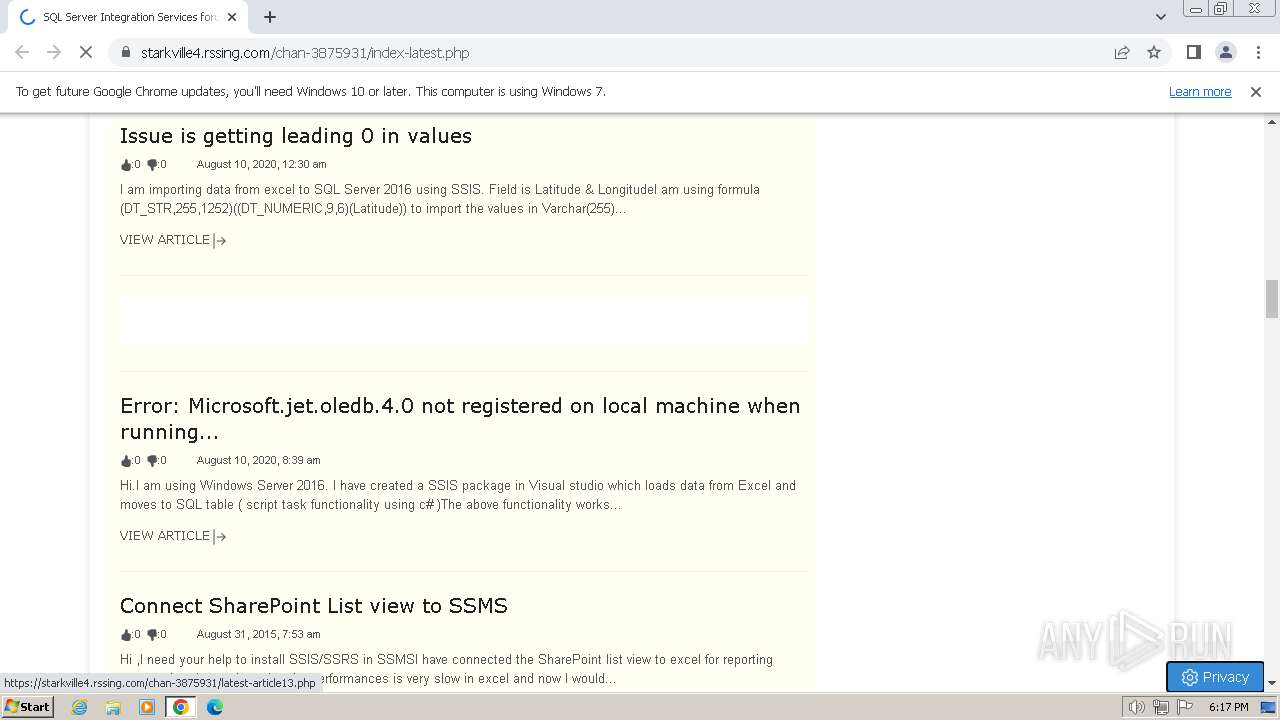View article link for Microsoft.jet.oledb post
Screen dimensions: 1280x720
(x=173, y=536)
